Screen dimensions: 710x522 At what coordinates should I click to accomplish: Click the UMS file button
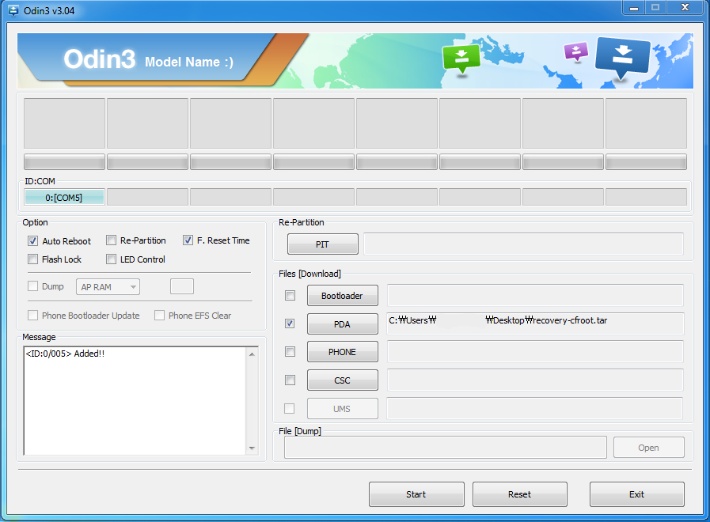[x=342, y=409]
